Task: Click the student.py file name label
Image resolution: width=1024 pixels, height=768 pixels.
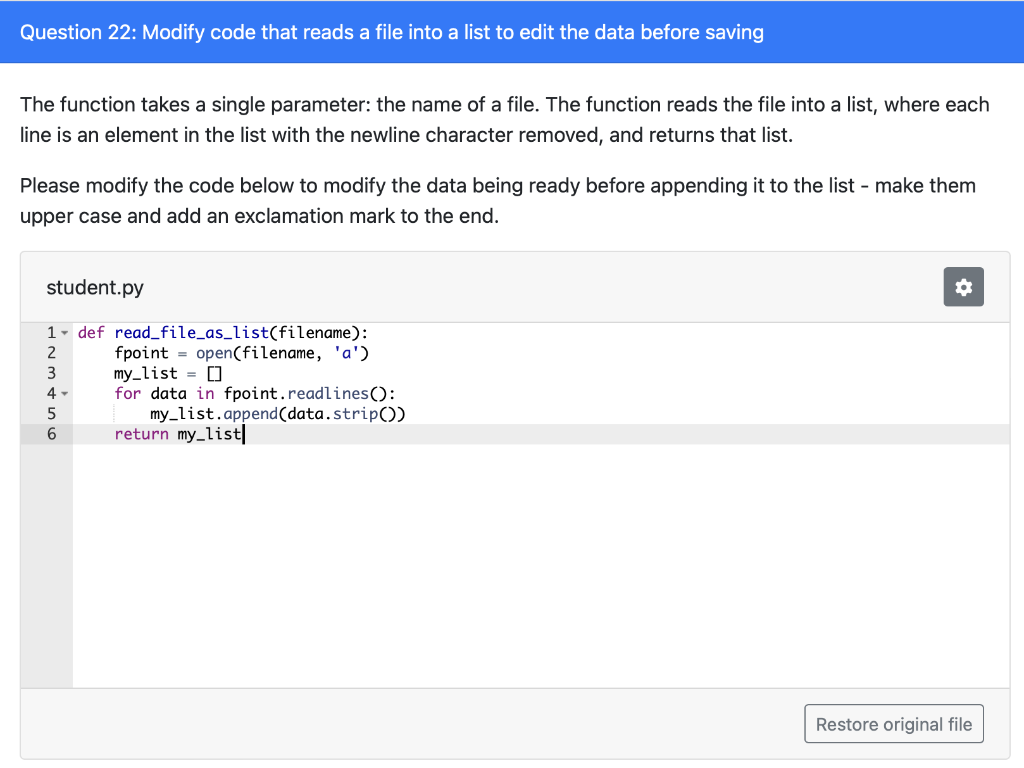Action: pos(95,288)
